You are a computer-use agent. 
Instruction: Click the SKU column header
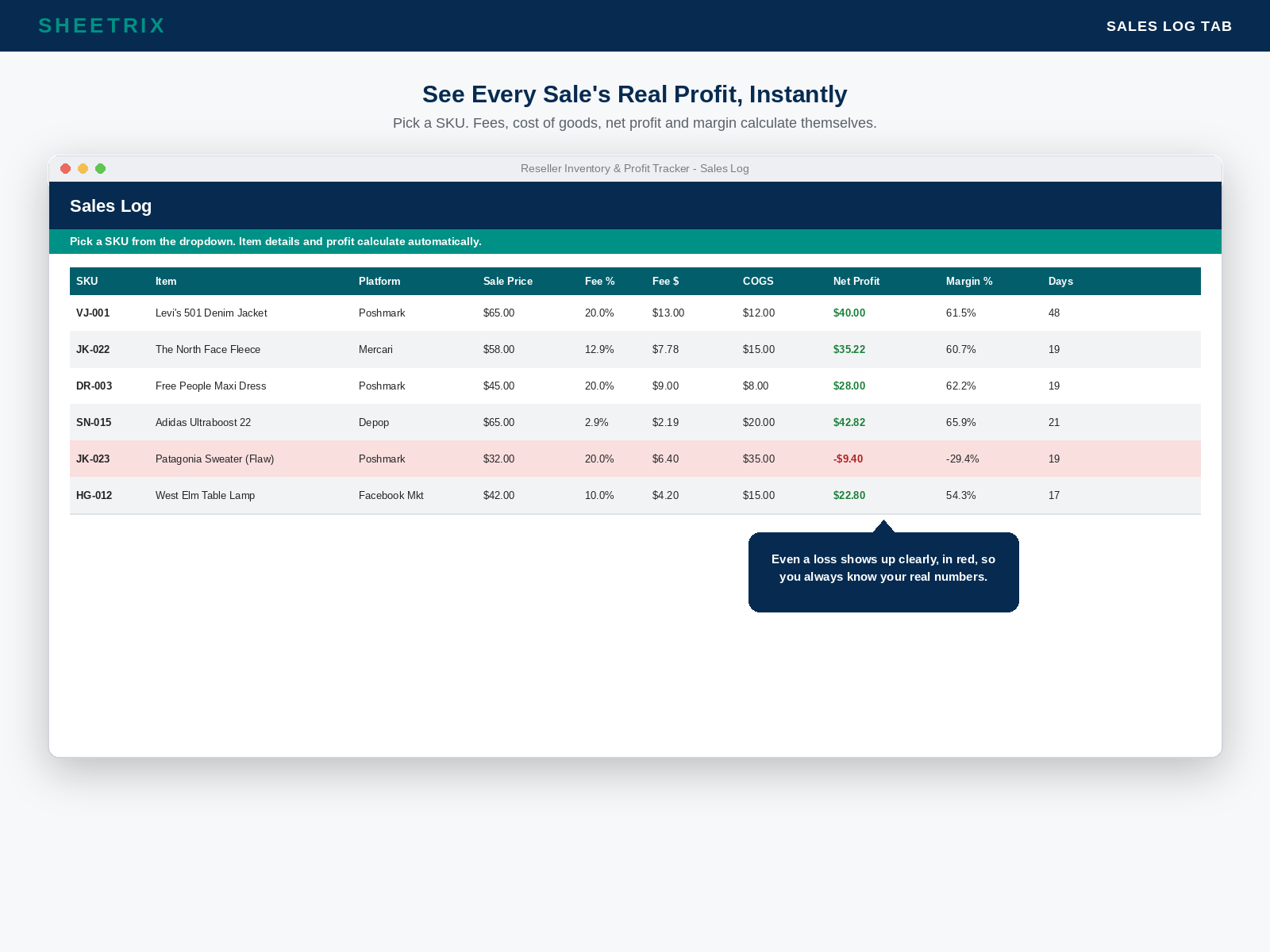87,281
